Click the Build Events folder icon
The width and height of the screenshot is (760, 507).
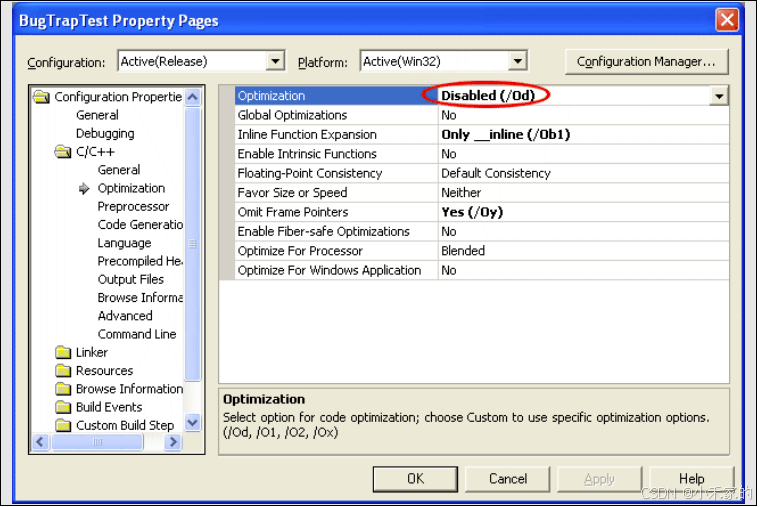63,407
